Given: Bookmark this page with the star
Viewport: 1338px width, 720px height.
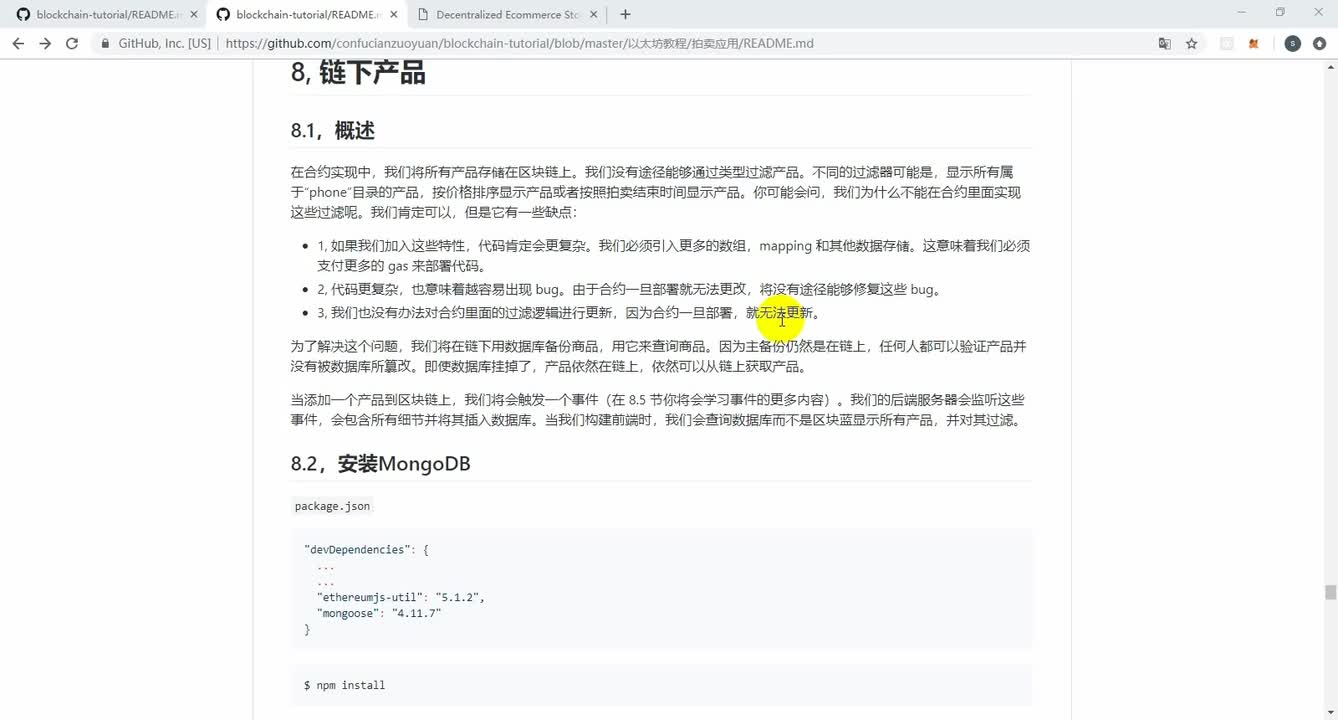Looking at the screenshot, I should tap(1192, 44).
